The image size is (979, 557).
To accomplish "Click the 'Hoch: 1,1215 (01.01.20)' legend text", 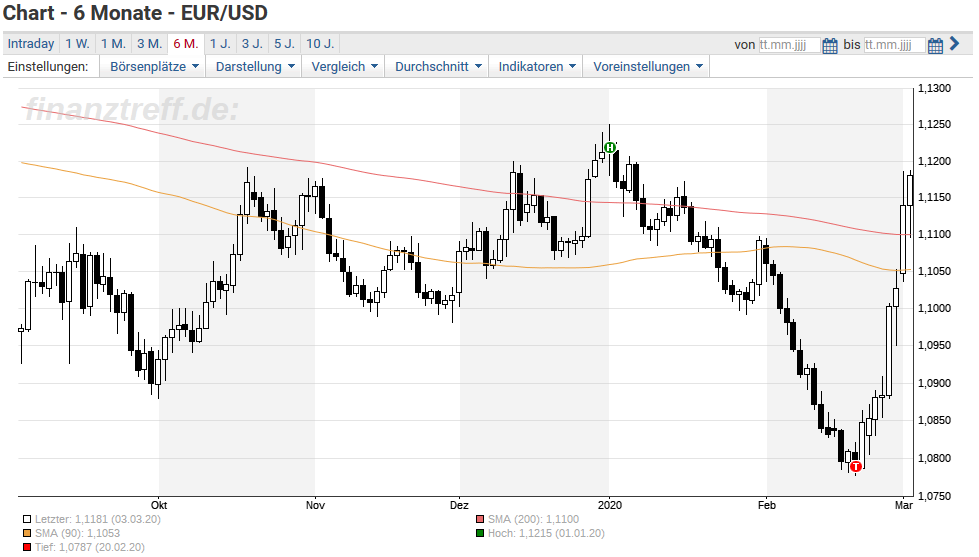I will (x=546, y=533).
